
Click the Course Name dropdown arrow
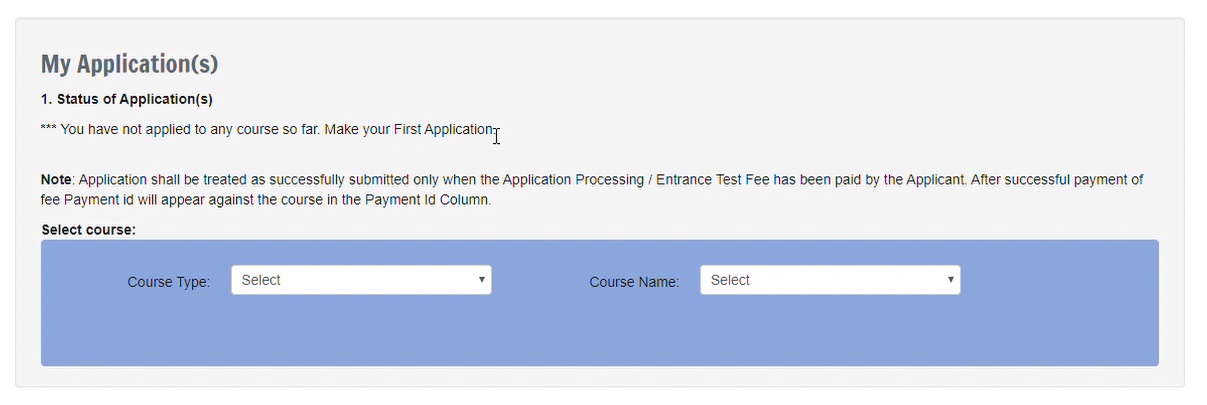click(x=950, y=280)
